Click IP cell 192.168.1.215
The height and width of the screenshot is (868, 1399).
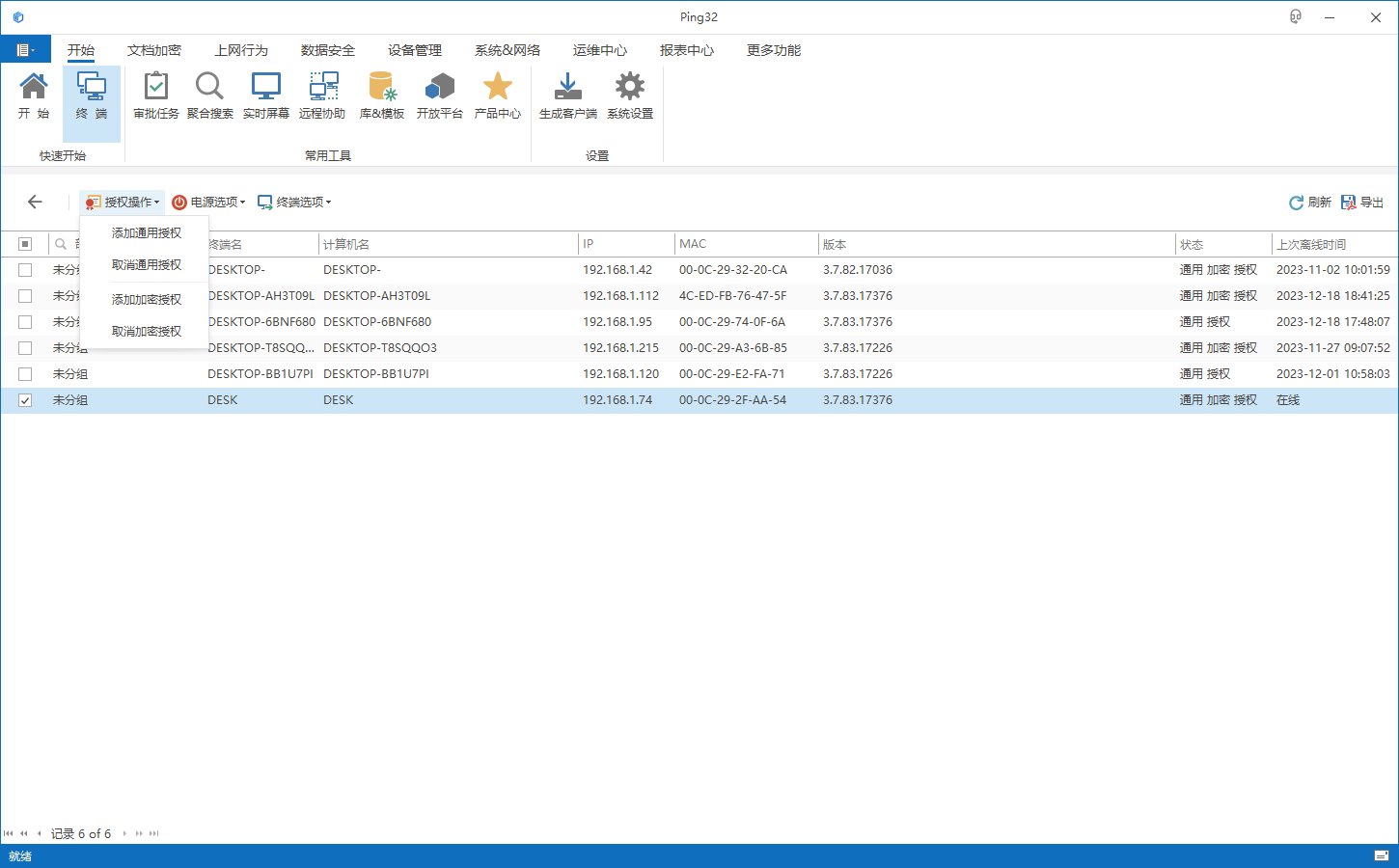pos(620,348)
